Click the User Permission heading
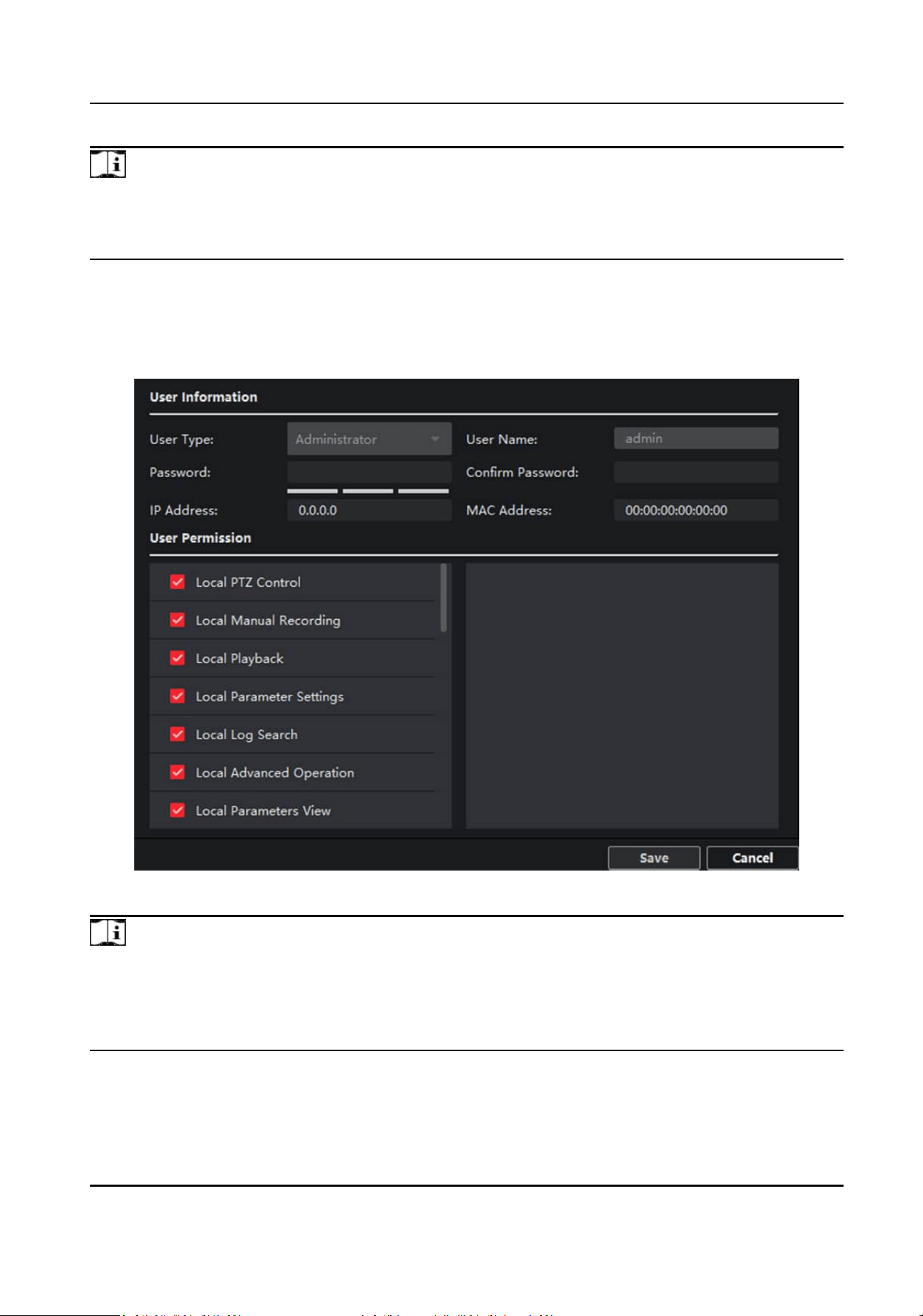923x1316 pixels. pyautogui.click(x=200, y=538)
